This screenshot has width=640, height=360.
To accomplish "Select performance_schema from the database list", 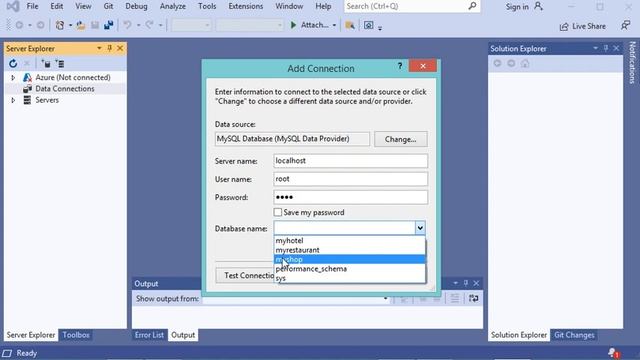I will click(349, 269).
